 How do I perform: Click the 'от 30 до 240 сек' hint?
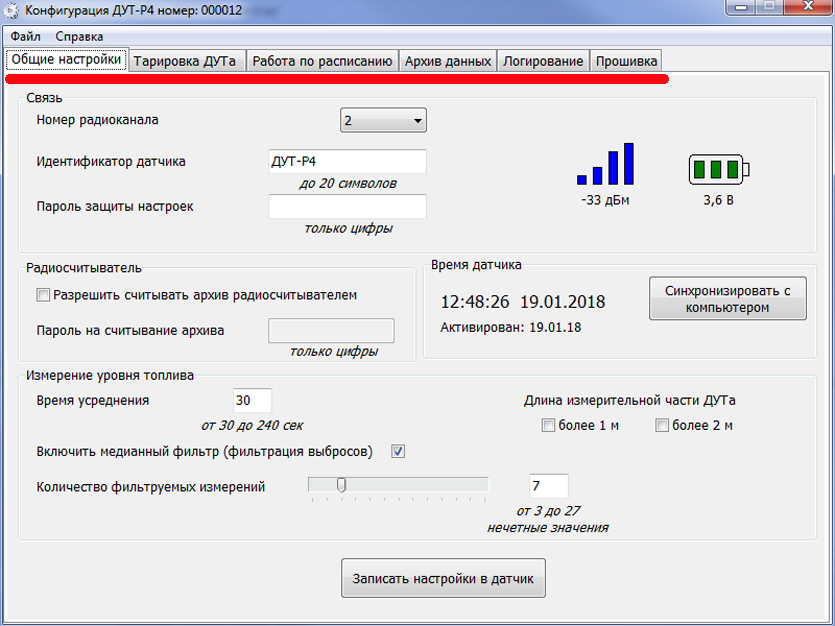click(252, 426)
